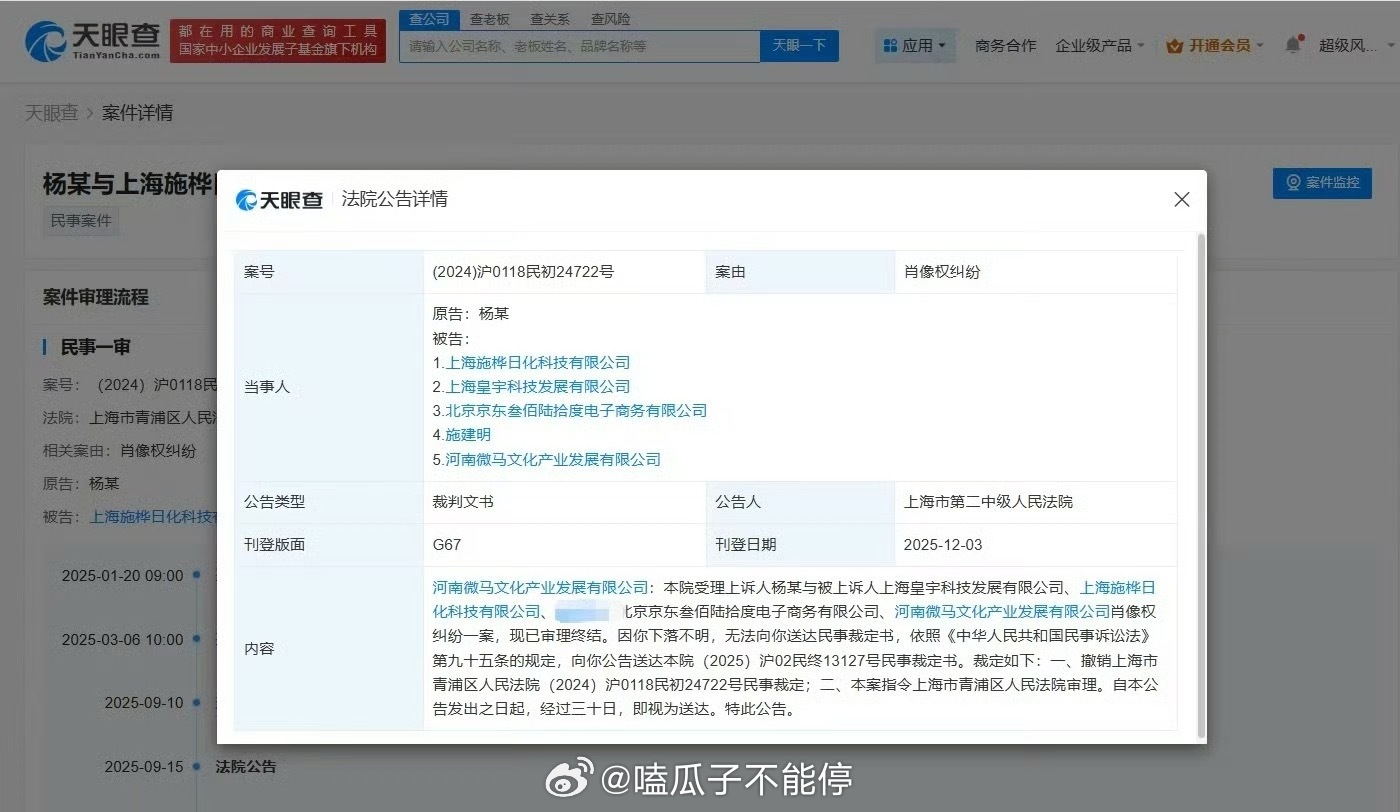The image size is (1400, 812).
Task: Click the apps grid icon next to 应用
Action: [x=889, y=45]
